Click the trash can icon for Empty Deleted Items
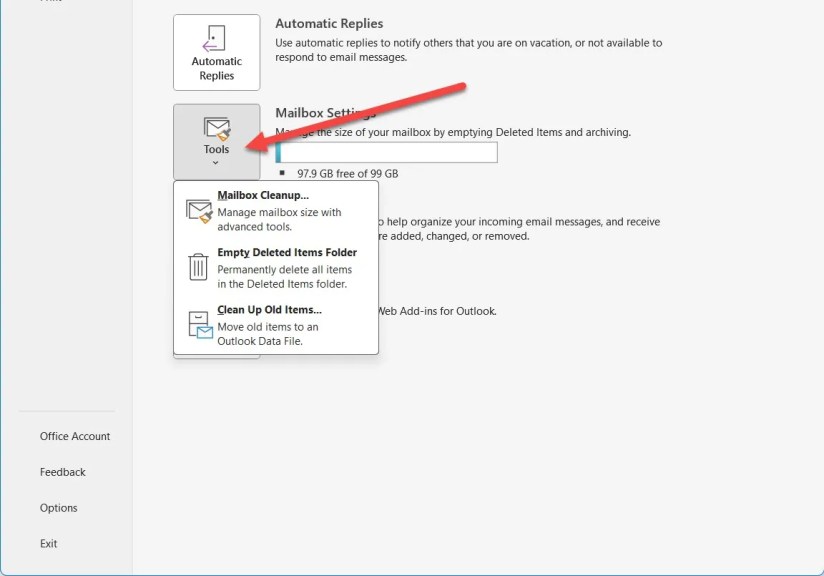Screen dimensions: 824x576 click(x=198, y=266)
